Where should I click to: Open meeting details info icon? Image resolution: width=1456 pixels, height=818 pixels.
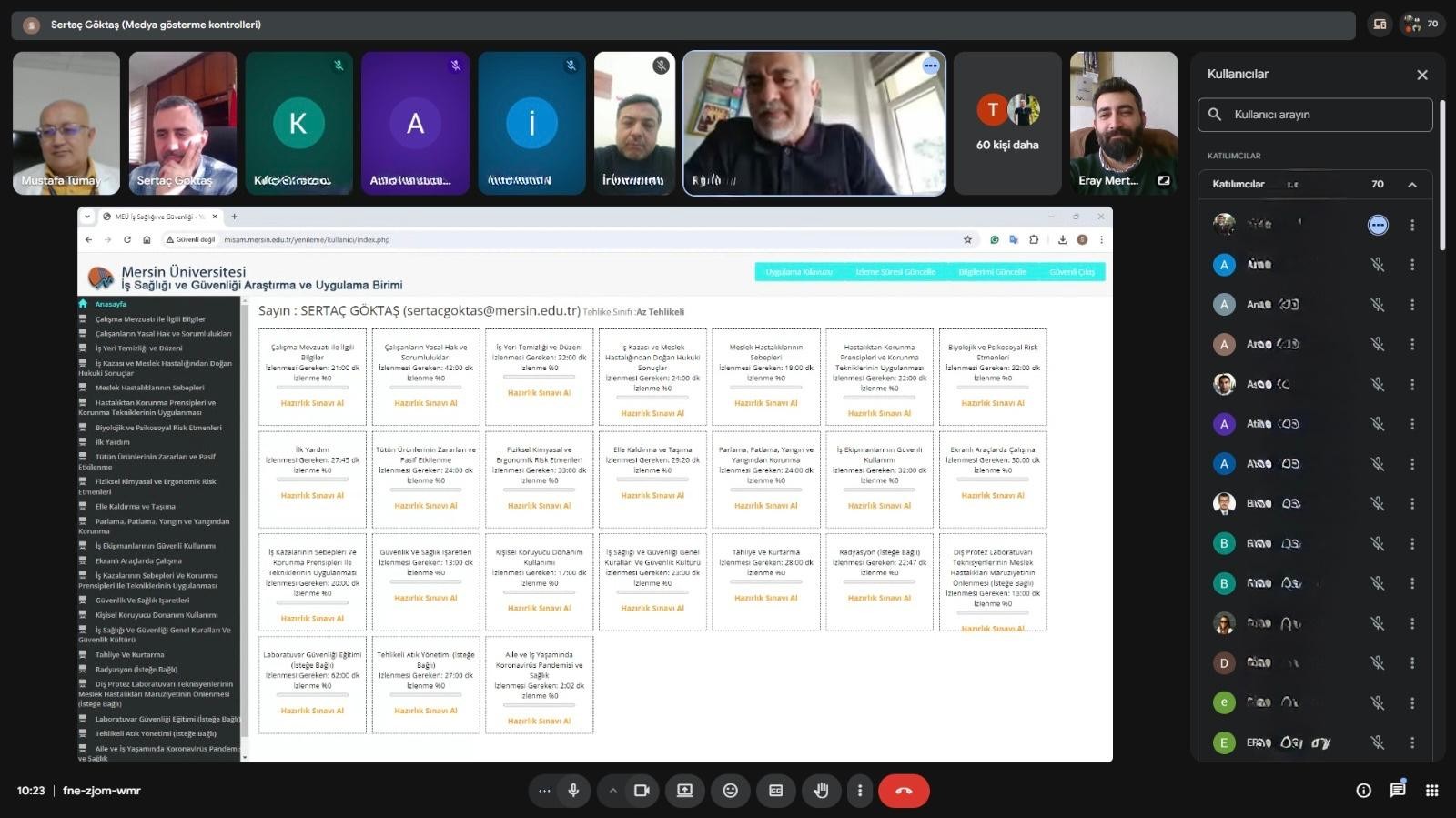(1363, 791)
